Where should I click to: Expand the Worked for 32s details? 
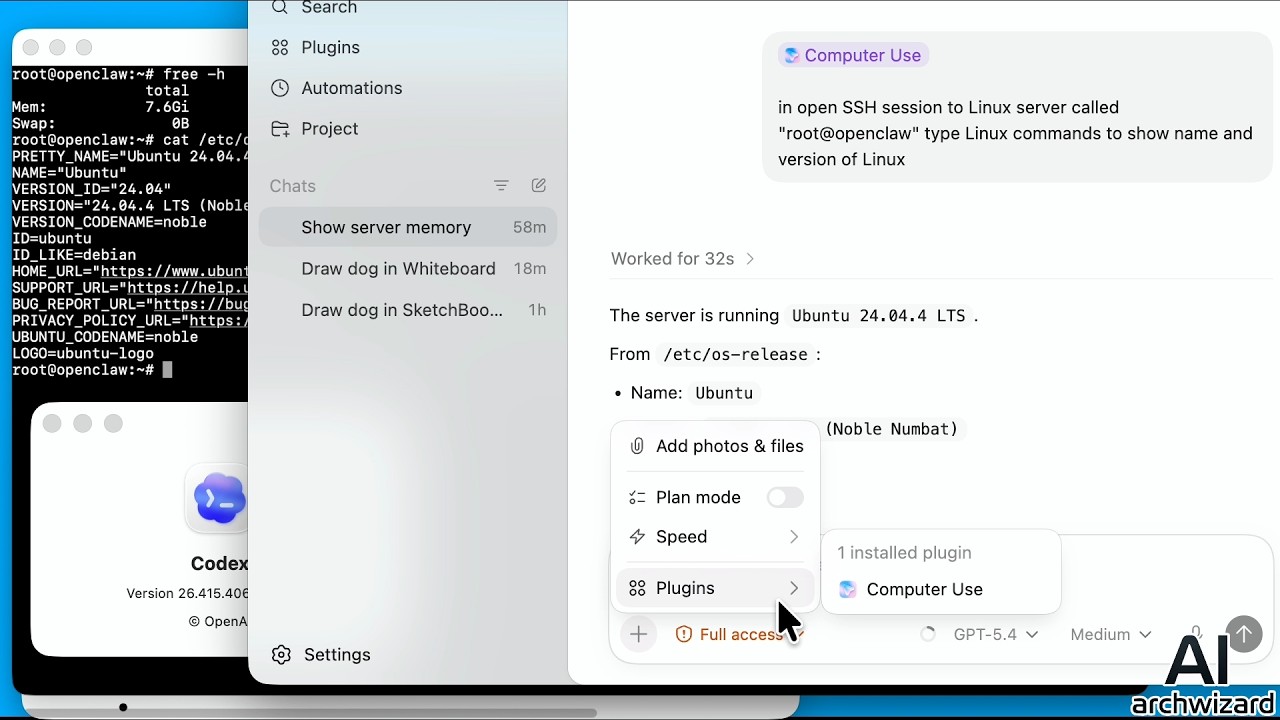click(683, 258)
